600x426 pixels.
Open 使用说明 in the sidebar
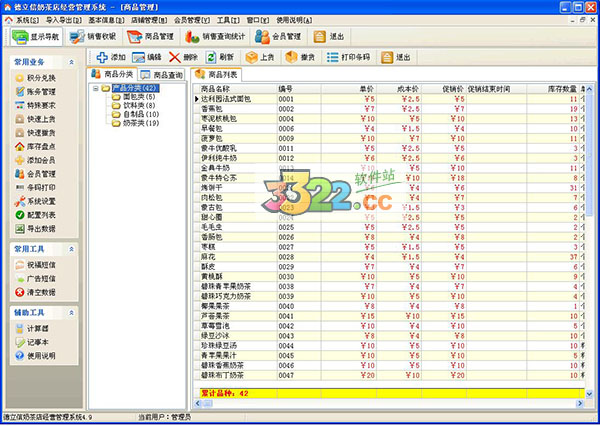tap(36, 356)
